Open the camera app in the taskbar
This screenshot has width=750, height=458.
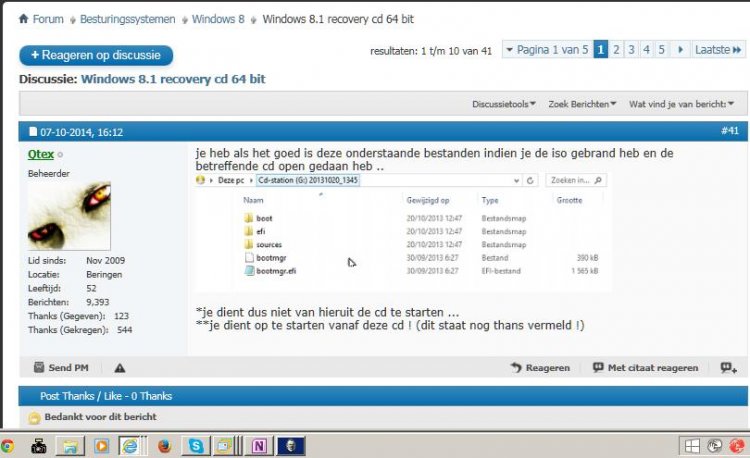(39, 447)
